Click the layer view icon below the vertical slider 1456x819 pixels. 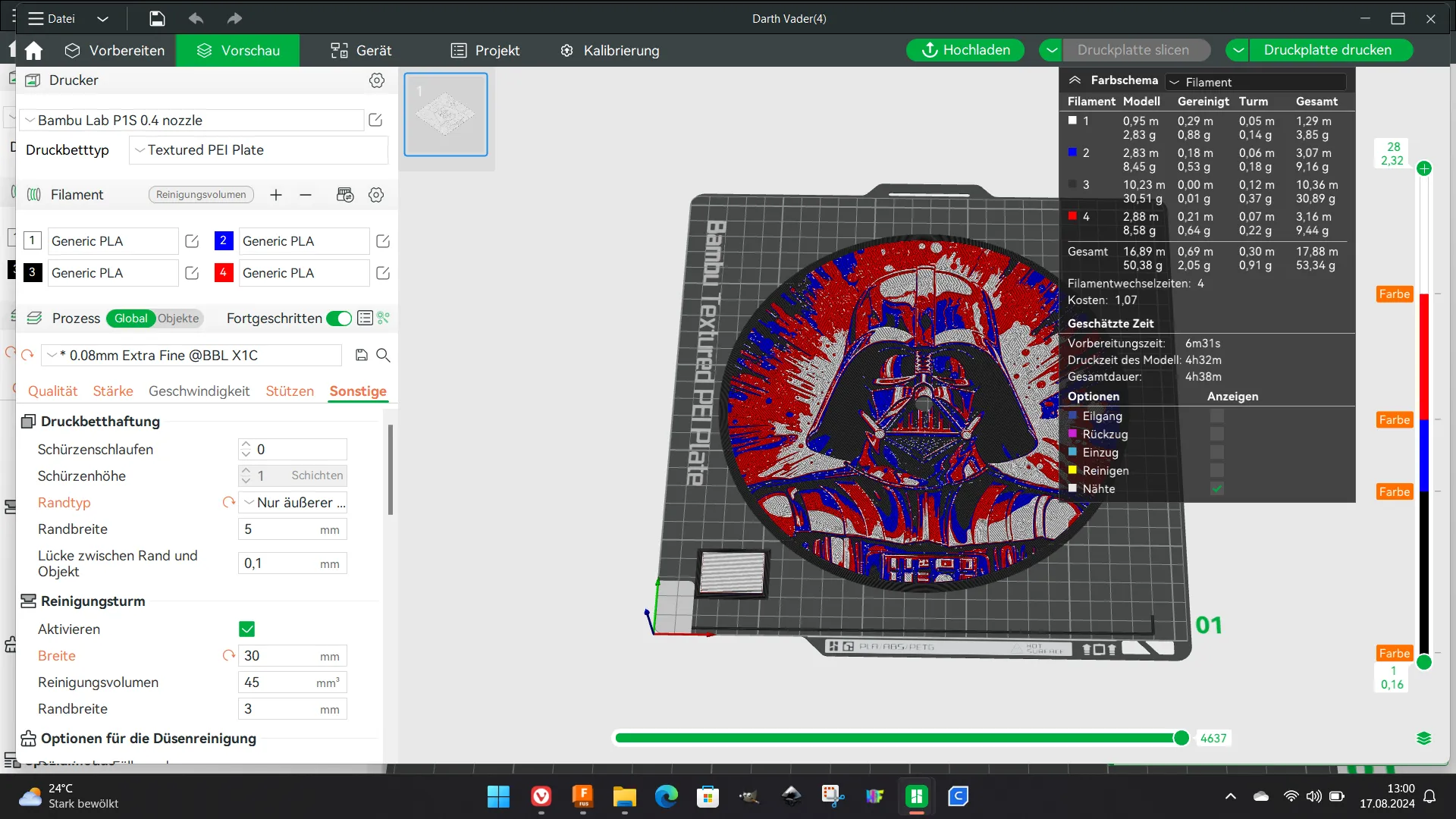(1424, 738)
